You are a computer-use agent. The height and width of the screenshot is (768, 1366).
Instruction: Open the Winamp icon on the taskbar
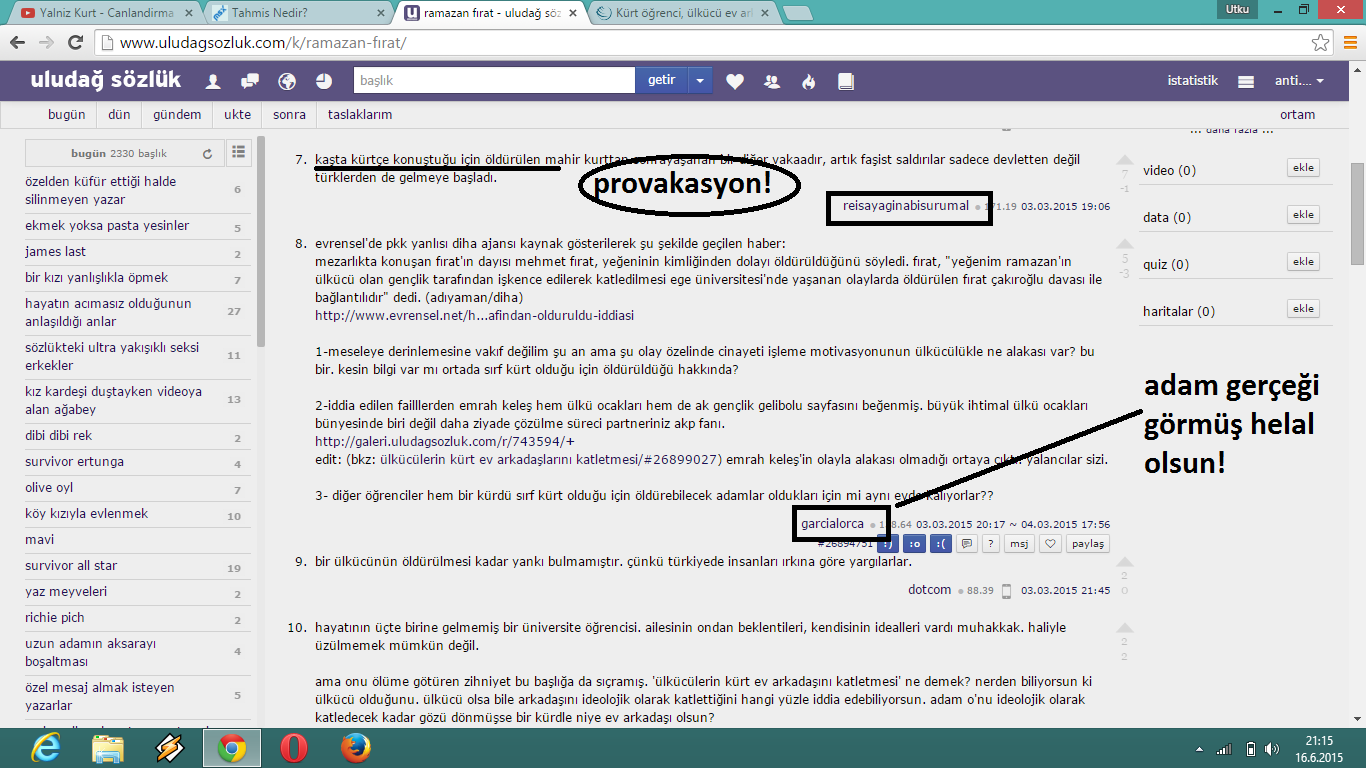pyautogui.click(x=169, y=747)
